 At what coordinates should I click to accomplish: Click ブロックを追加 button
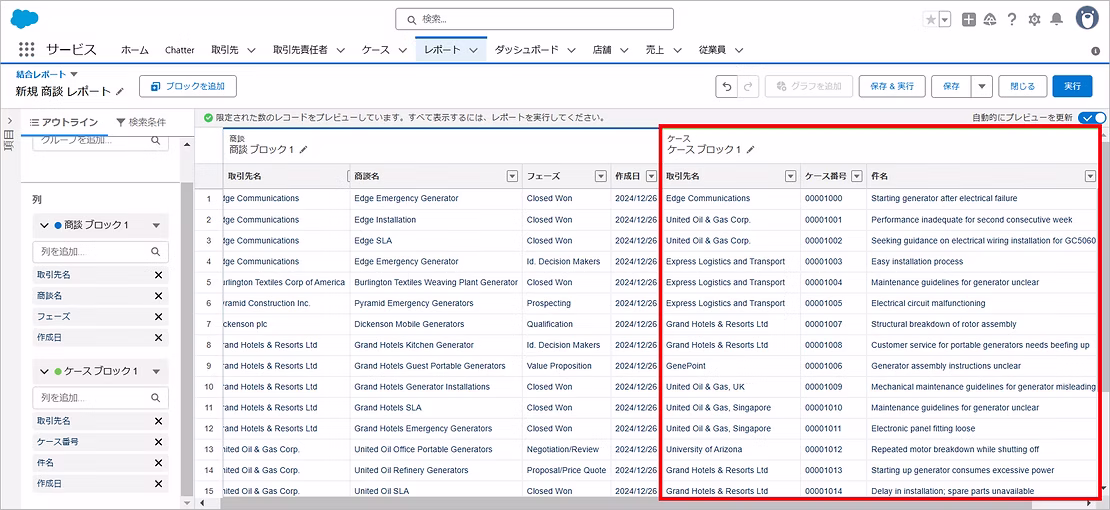188,86
